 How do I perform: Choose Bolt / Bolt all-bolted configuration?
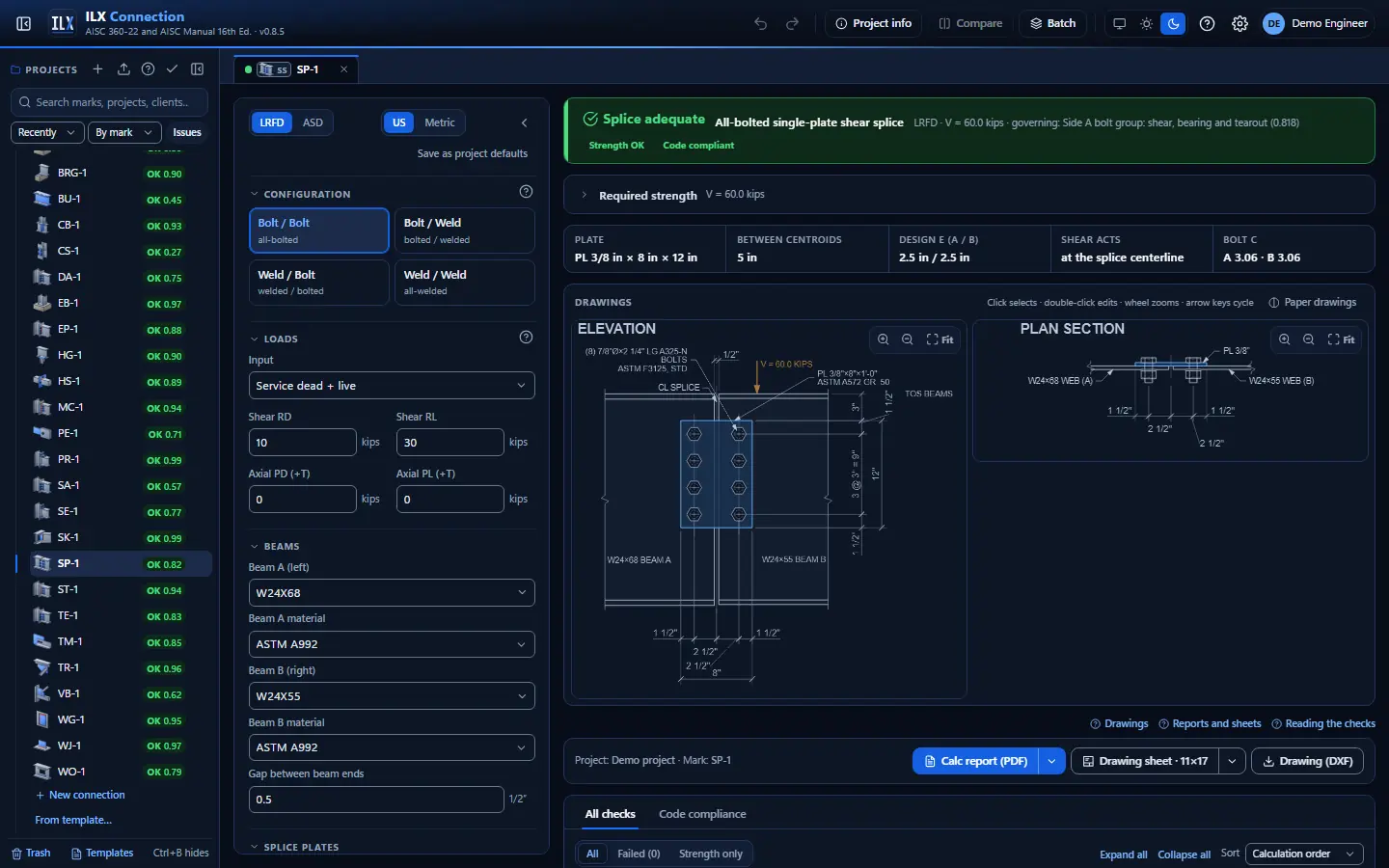tap(319, 231)
